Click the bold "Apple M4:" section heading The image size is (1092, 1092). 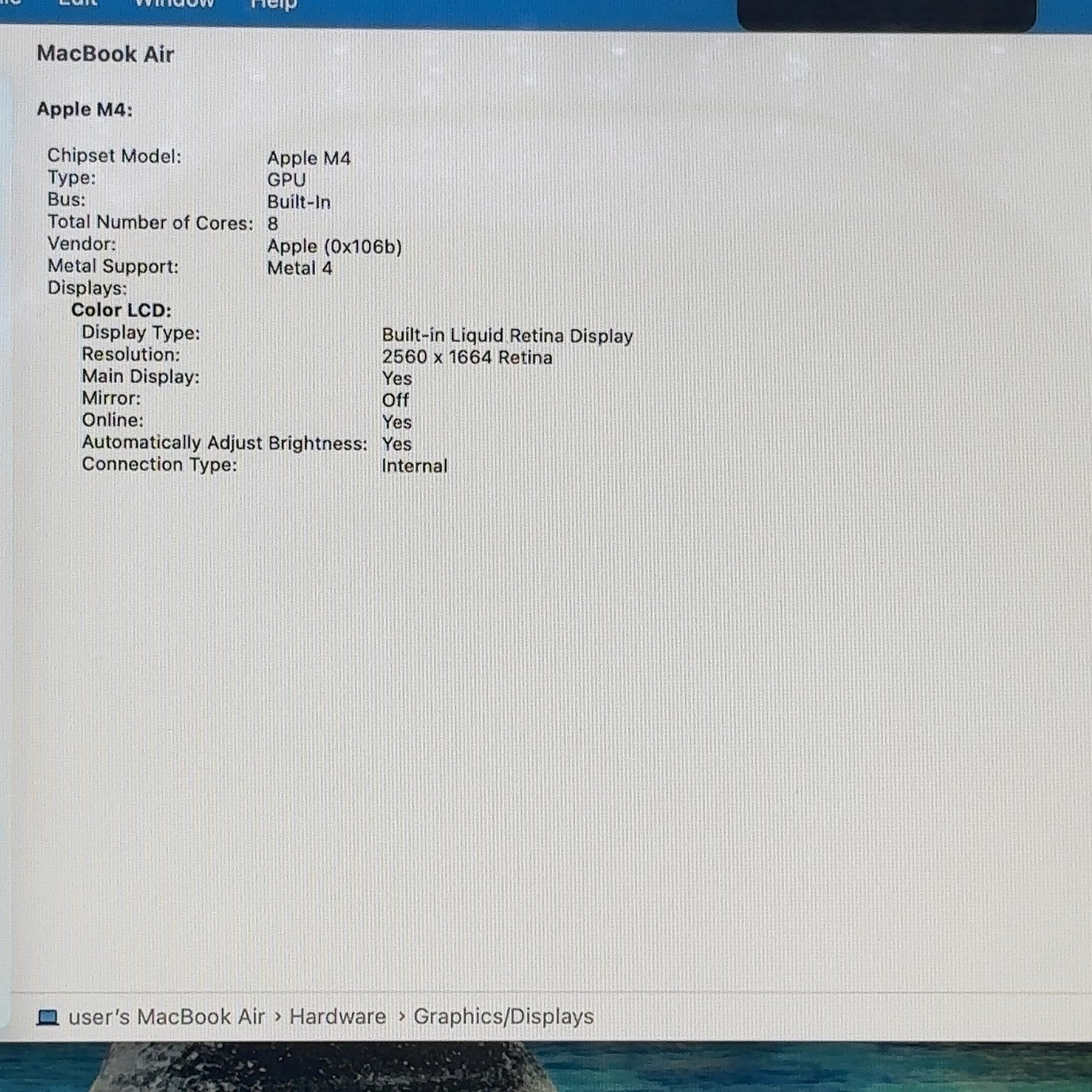coord(84,109)
